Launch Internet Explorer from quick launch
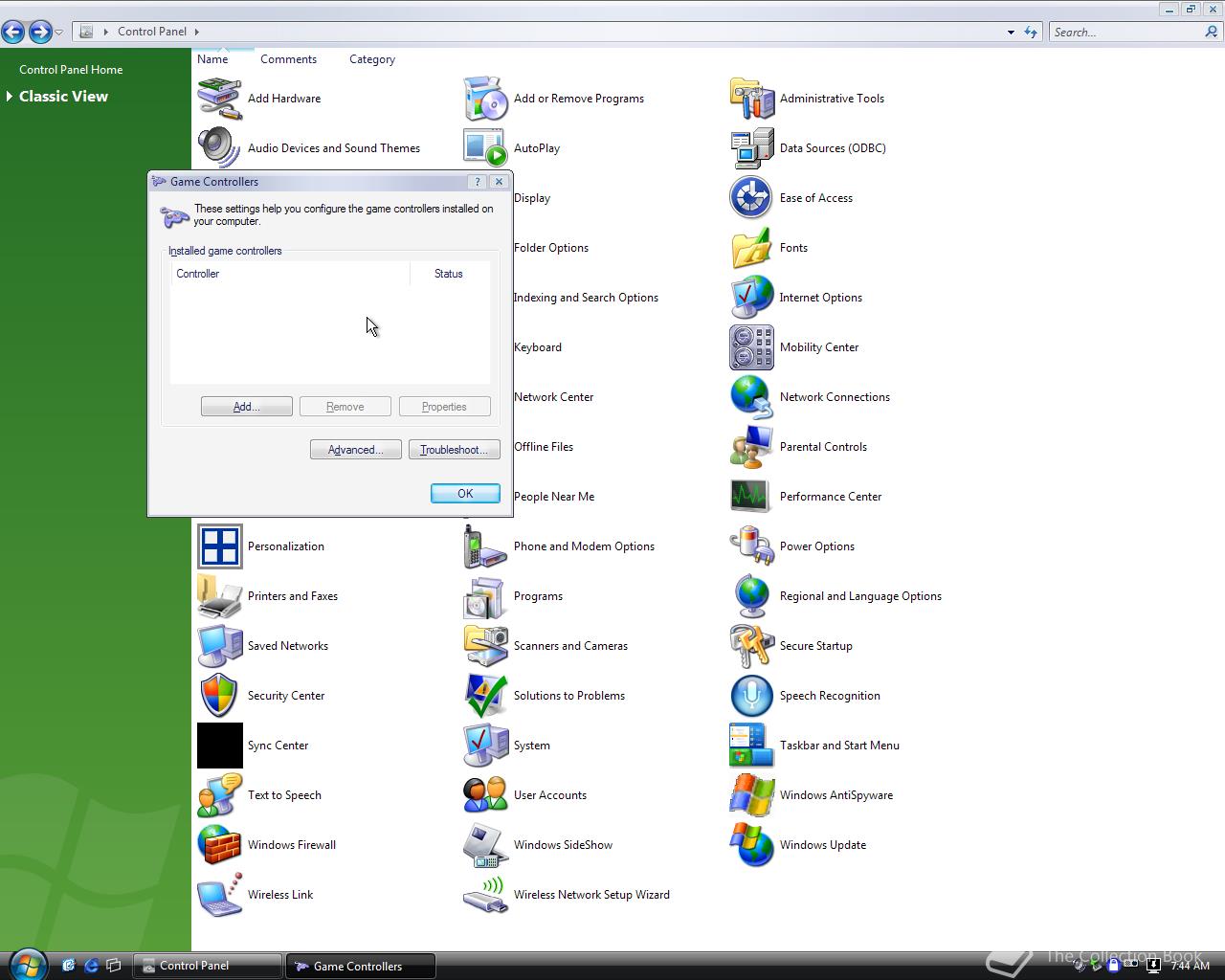The image size is (1225, 980). point(91,966)
